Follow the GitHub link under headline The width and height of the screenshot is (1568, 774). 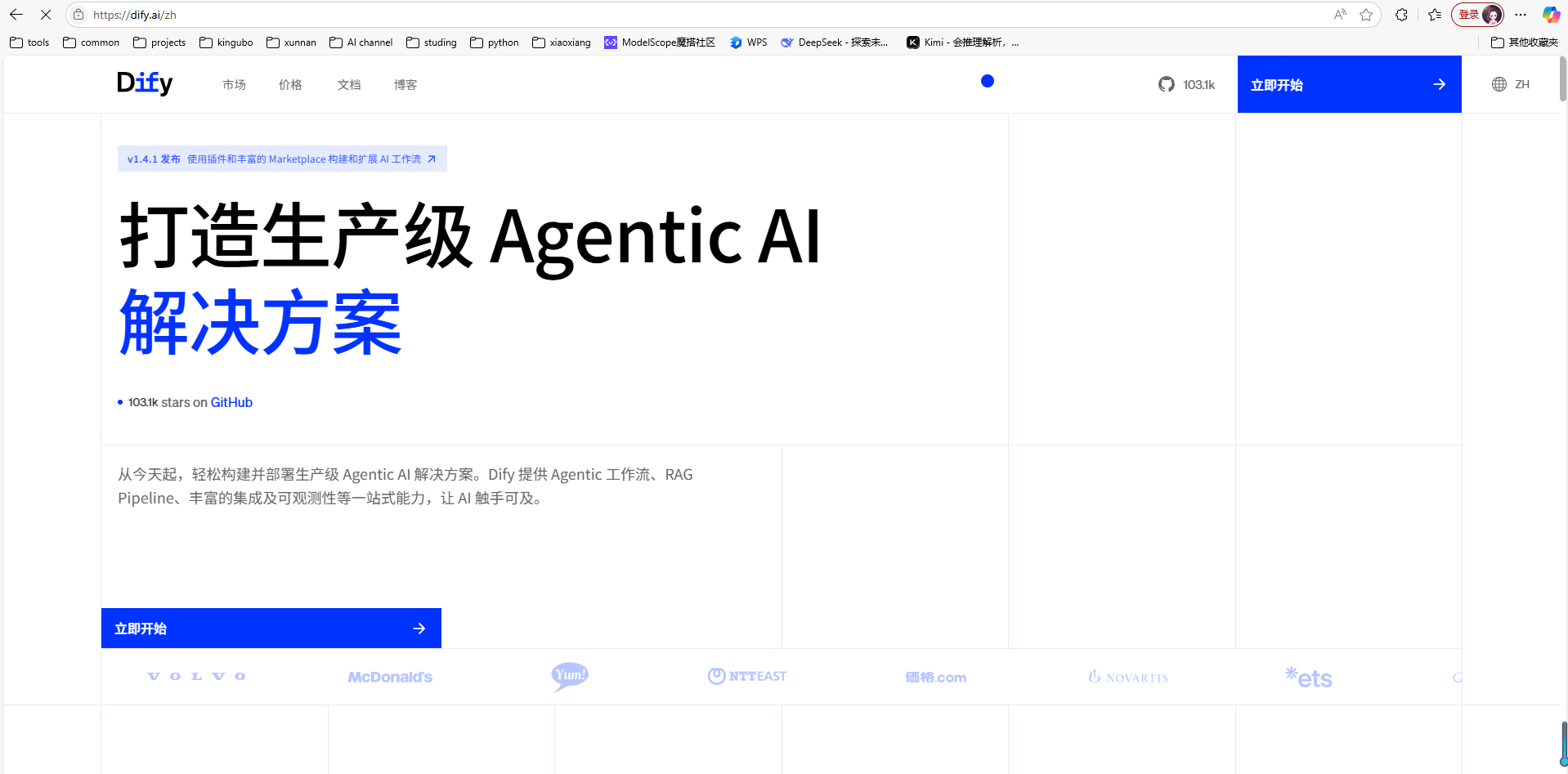pos(231,402)
